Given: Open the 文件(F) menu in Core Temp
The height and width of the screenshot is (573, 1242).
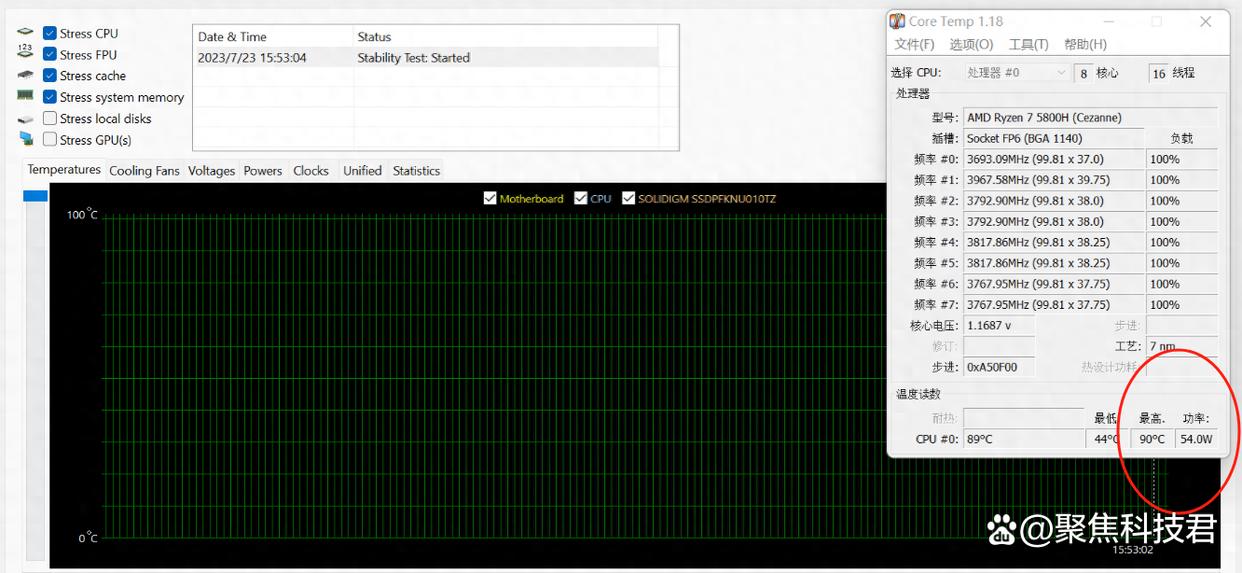Looking at the screenshot, I should [x=914, y=45].
